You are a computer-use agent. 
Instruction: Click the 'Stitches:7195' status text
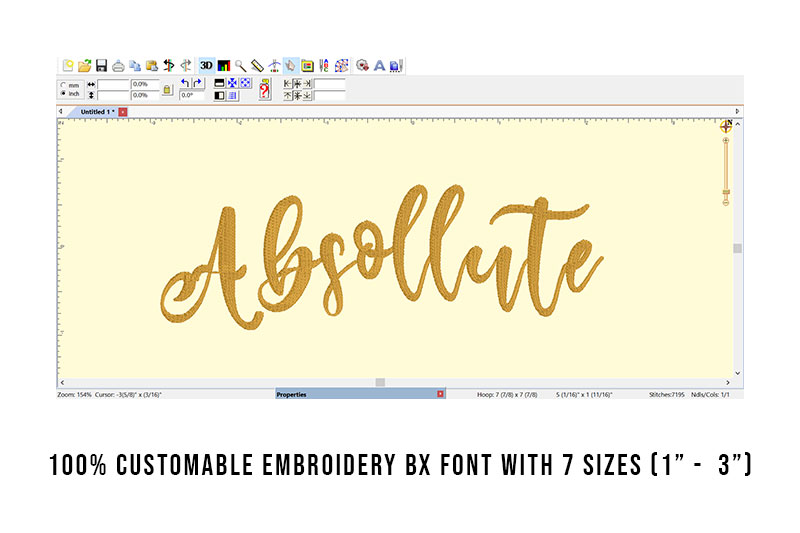click(667, 394)
